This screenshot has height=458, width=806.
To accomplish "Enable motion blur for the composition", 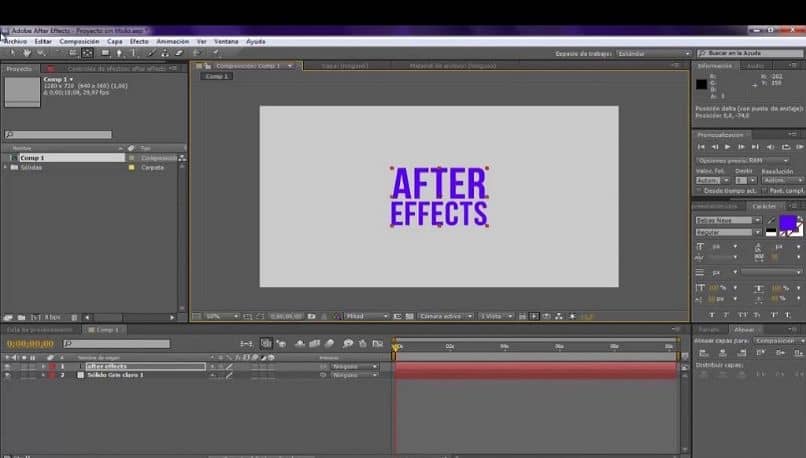I will coord(329,343).
